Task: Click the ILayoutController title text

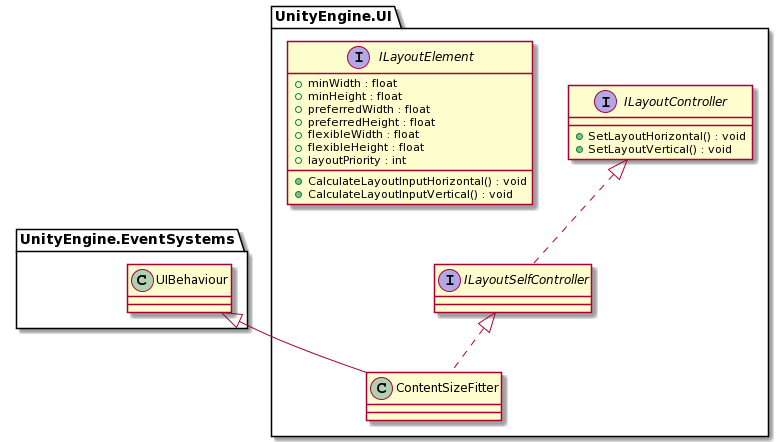Action: click(675, 102)
